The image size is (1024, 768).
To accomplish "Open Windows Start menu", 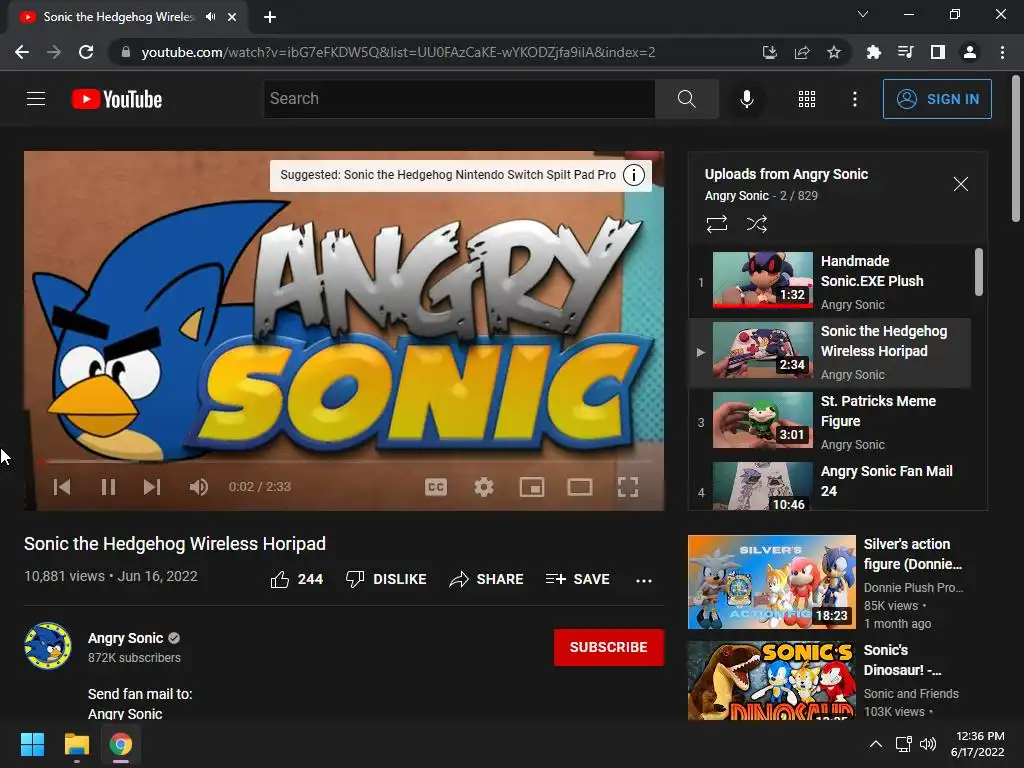I will (32, 744).
